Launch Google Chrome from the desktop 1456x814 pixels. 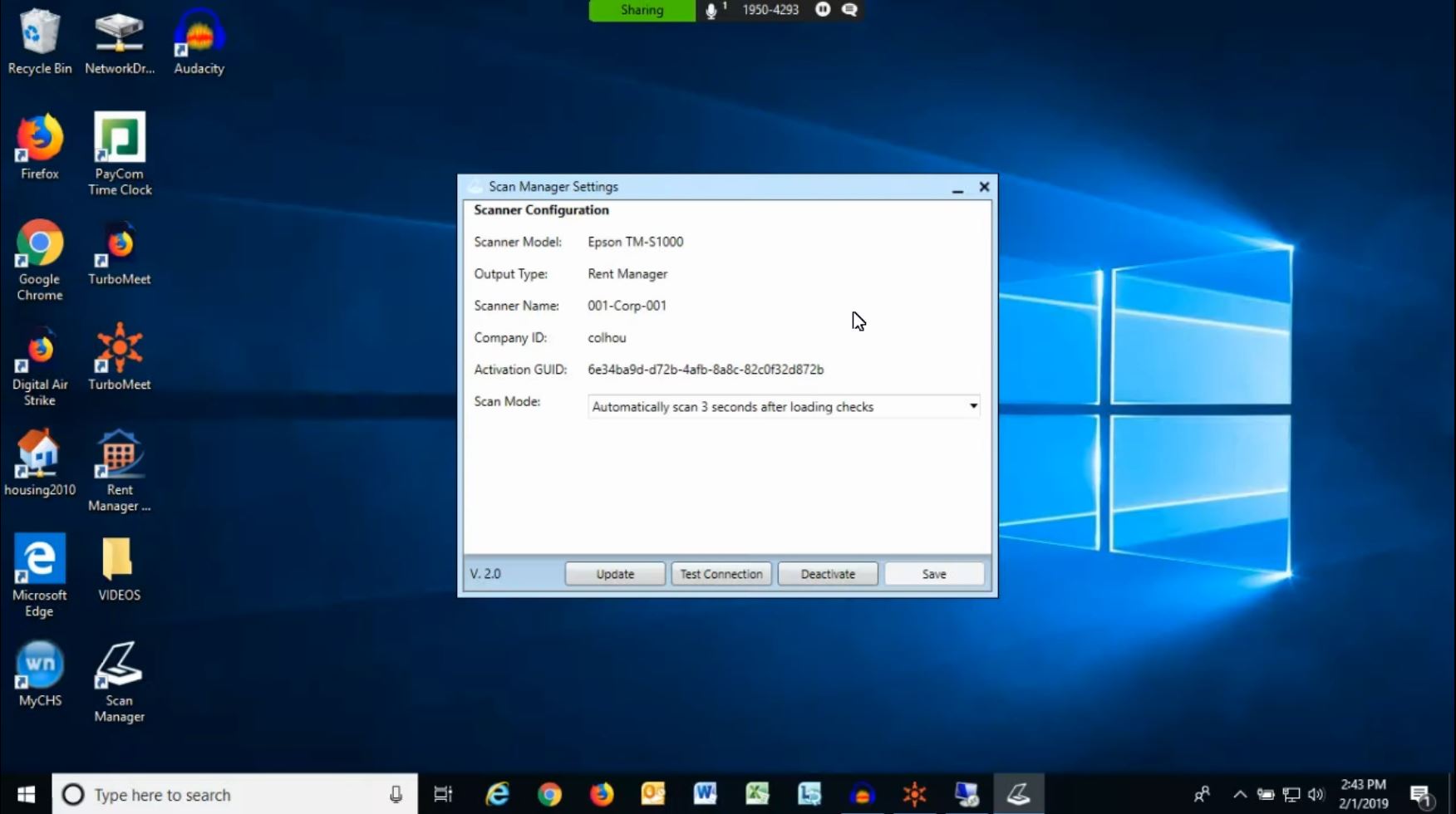(x=39, y=260)
